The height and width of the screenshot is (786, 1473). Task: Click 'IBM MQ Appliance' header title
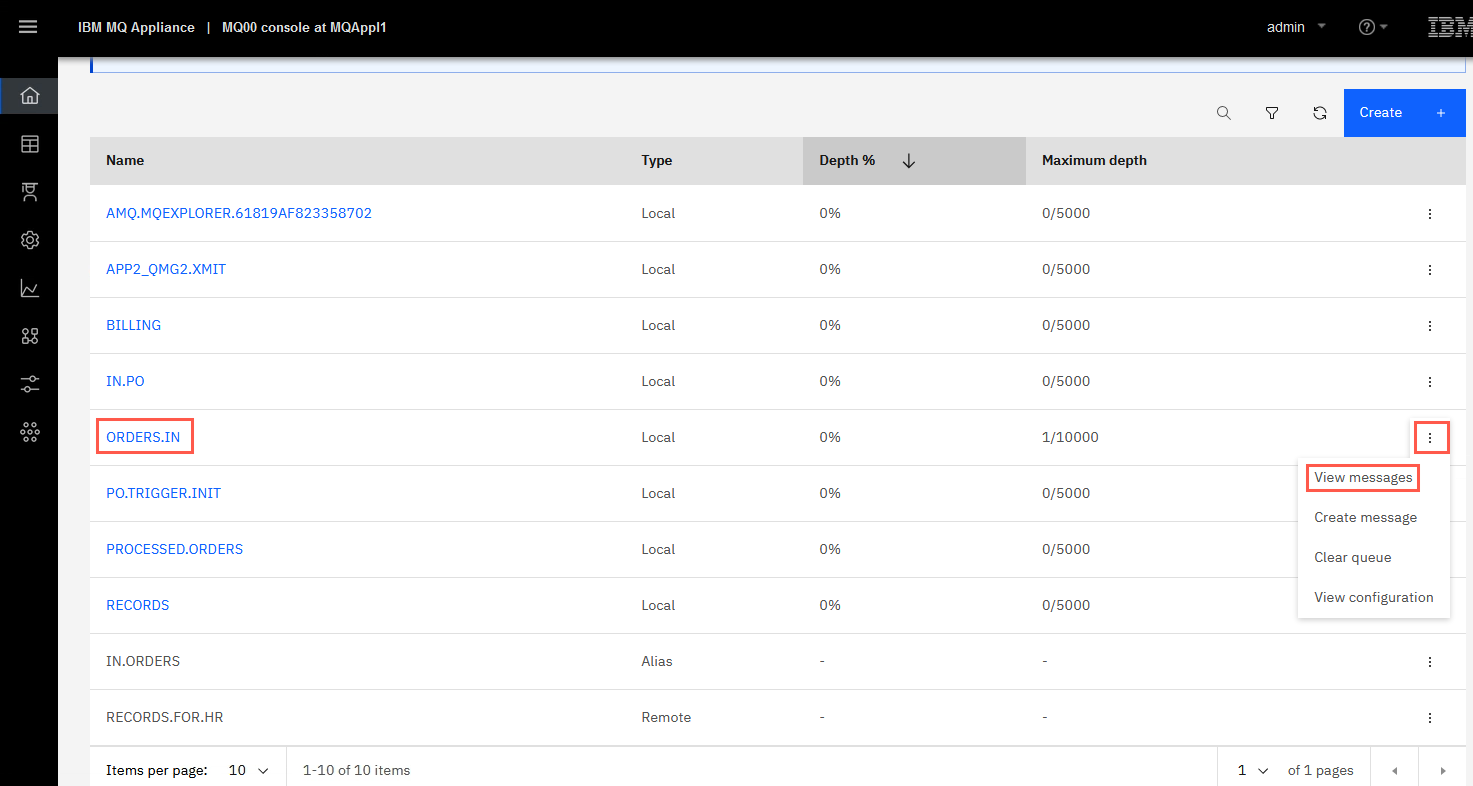click(136, 27)
